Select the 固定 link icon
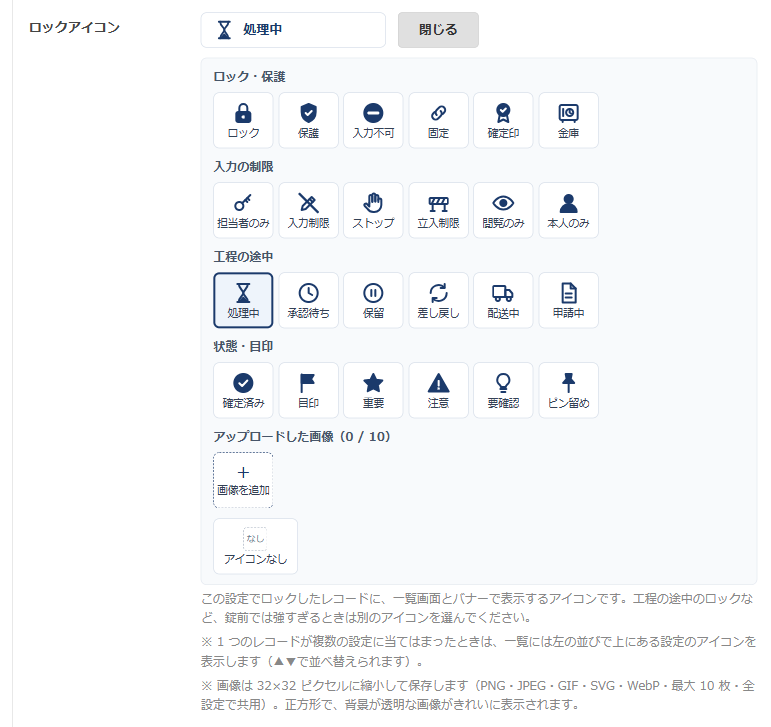The image size is (771, 727). (438, 120)
